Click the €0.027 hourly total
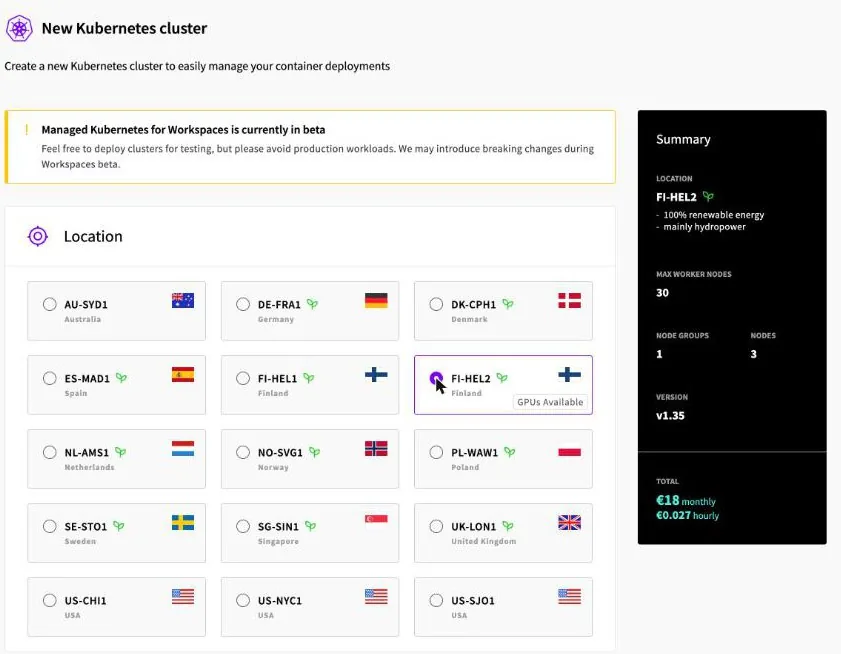Screen dimensions: 841x654 [x=688, y=516]
